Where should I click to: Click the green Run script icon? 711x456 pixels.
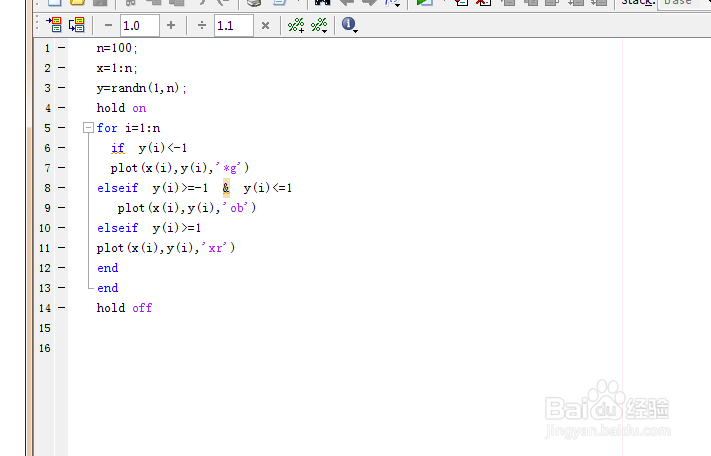[x=424, y=3]
